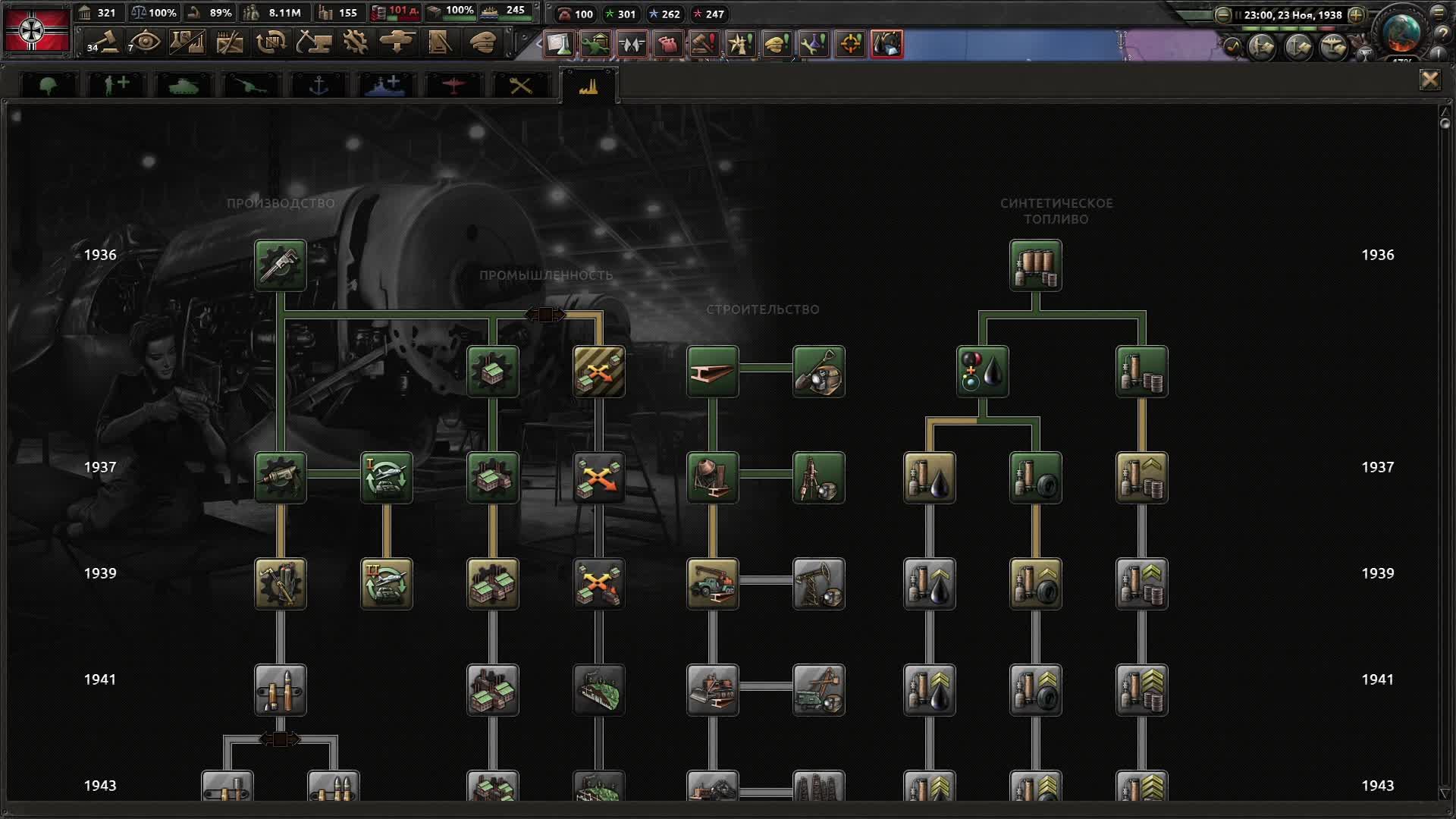
Task: Select the shovel excavation technology icon
Action: click(819, 372)
